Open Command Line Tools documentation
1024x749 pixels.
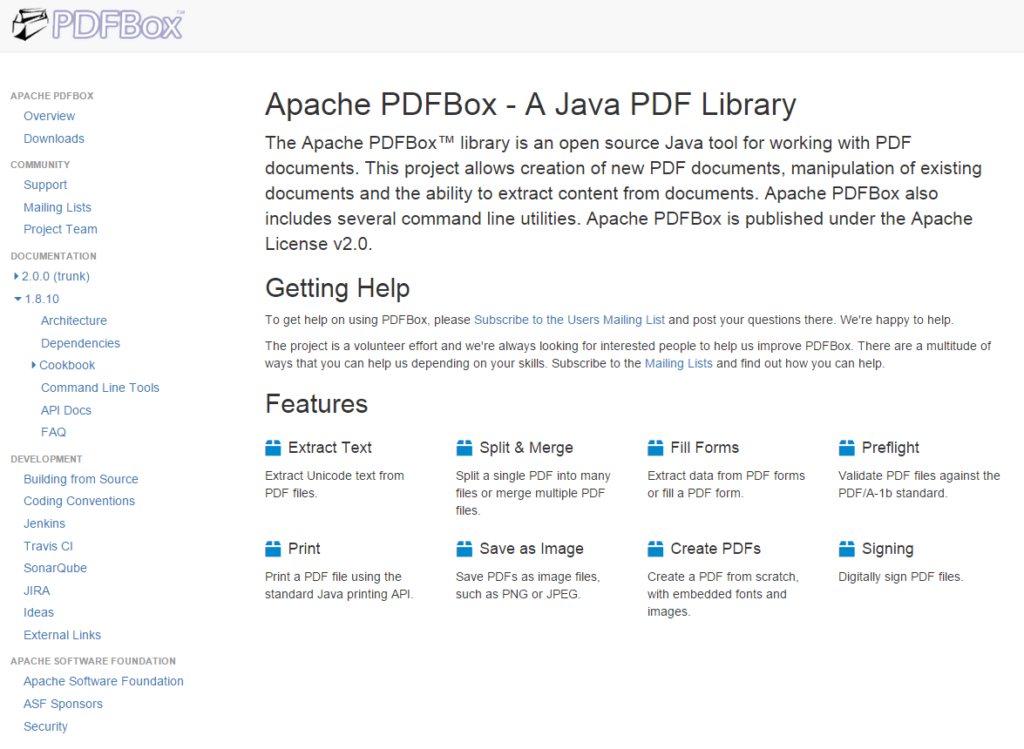[x=100, y=388]
